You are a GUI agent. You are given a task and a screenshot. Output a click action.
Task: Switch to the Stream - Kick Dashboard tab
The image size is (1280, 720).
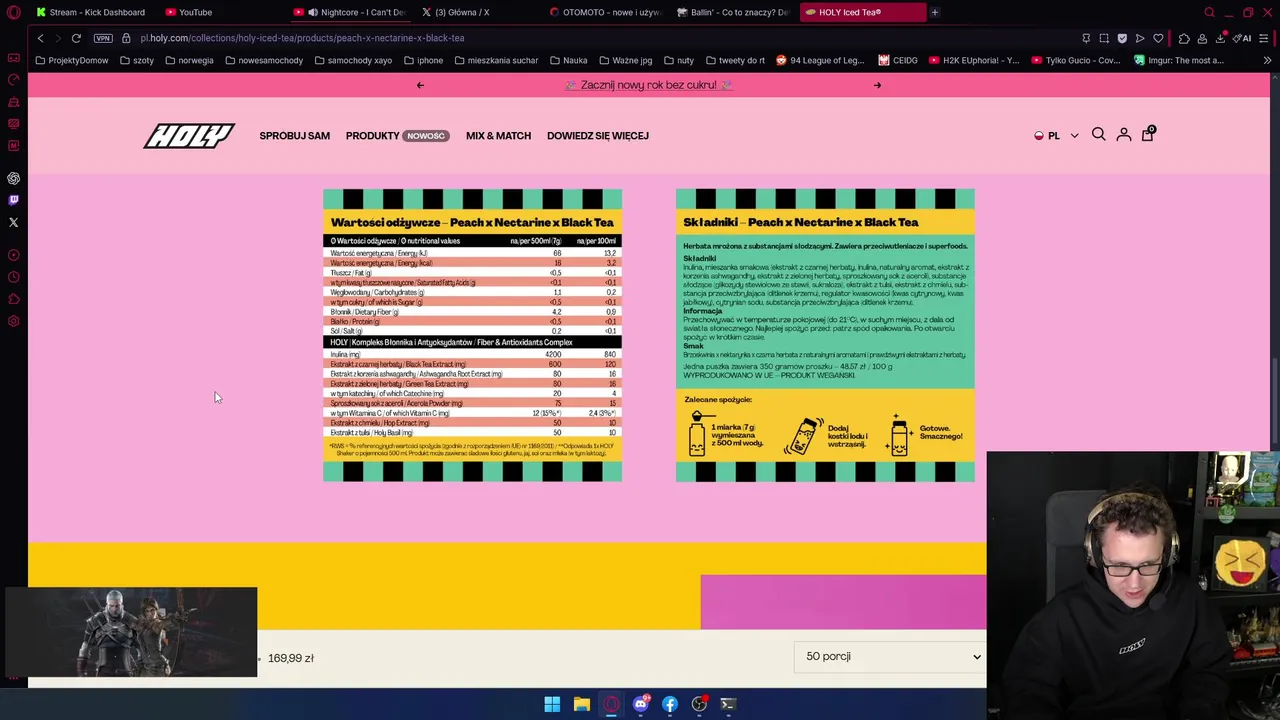pos(91,12)
